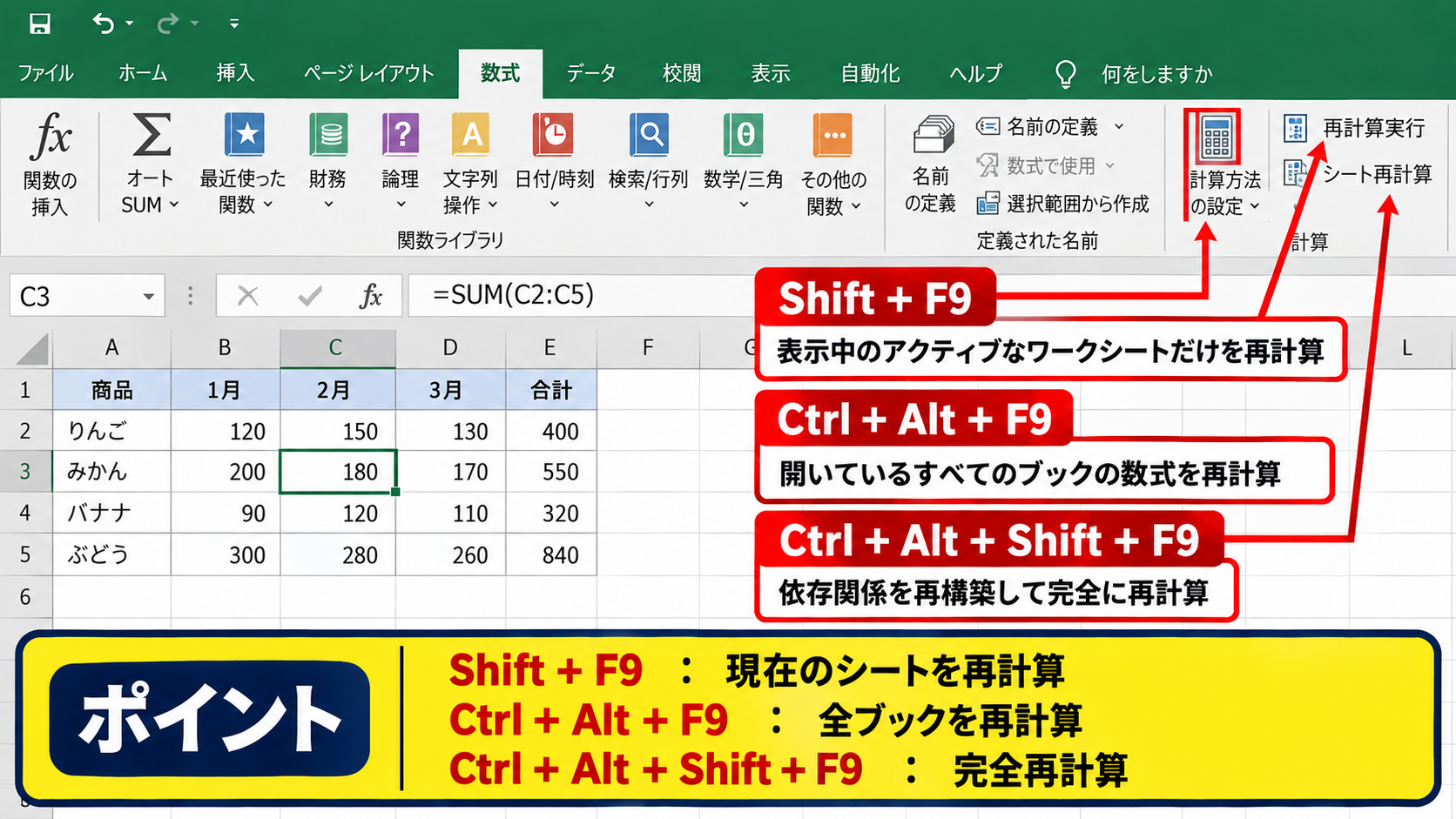Expand the 名前の定義 dropdown arrow
The width and height of the screenshot is (1456, 819).
[1119, 127]
